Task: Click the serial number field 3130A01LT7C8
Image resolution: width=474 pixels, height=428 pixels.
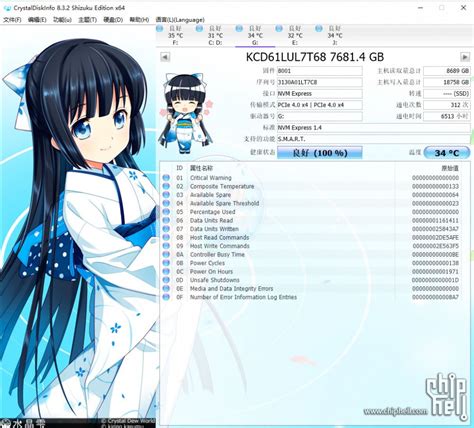Action: [x=320, y=82]
